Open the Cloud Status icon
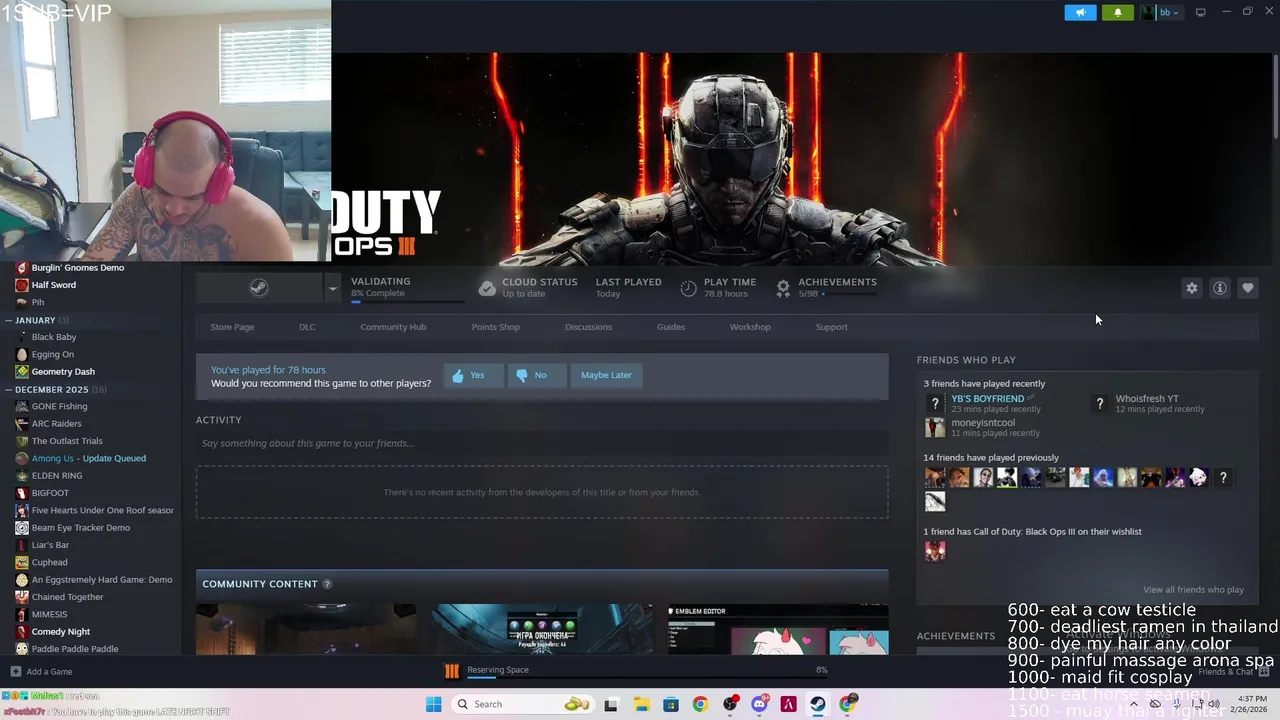 [487, 288]
